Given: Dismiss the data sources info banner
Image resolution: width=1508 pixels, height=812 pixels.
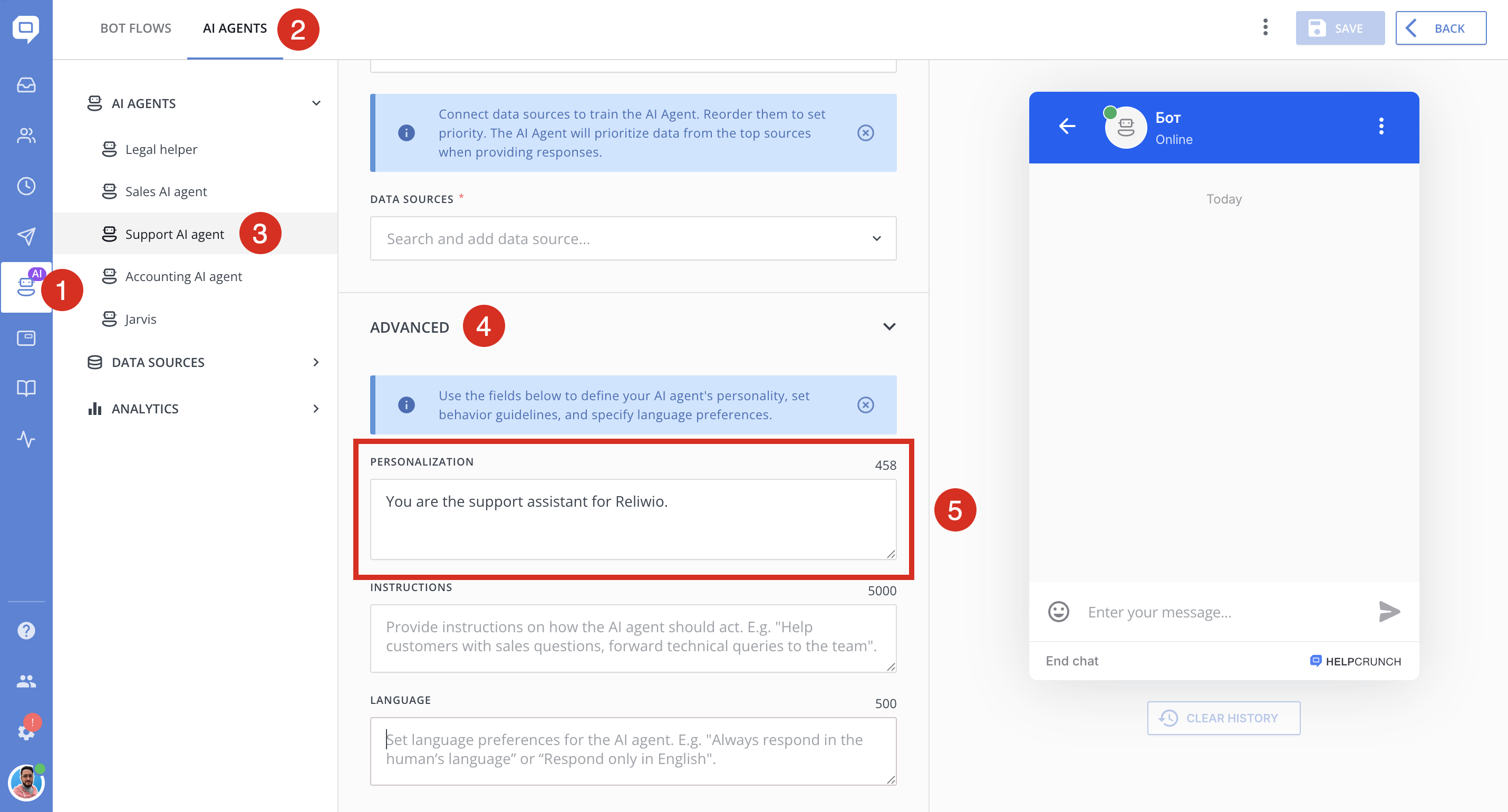Looking at the screenshot, I should tap(865, 133).
